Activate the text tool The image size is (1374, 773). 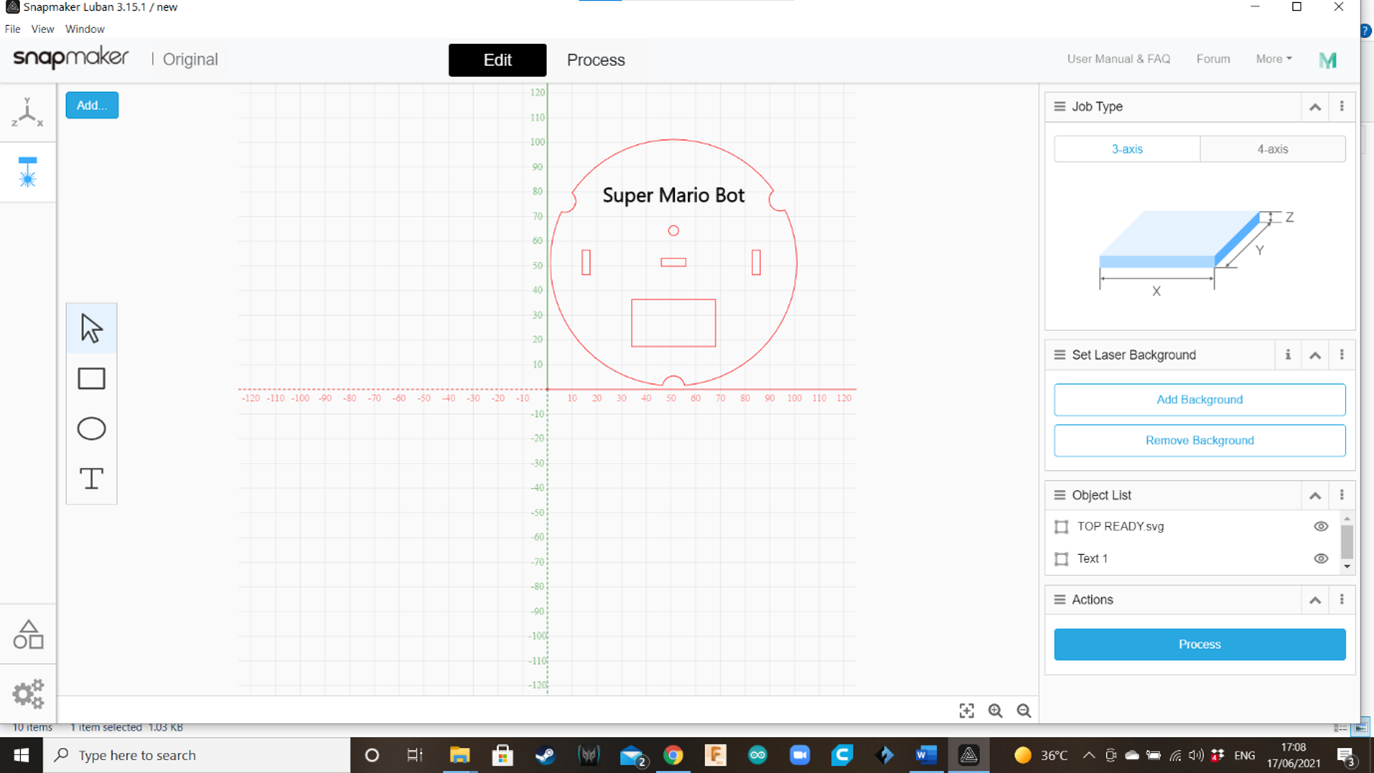(x=91, y=478)
